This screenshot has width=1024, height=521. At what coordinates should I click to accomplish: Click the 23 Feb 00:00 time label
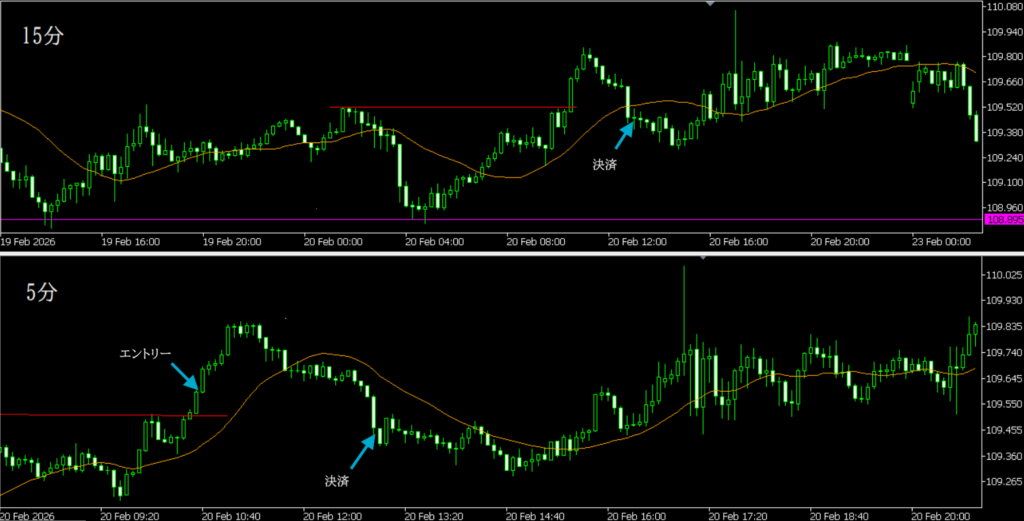[942, 241]
